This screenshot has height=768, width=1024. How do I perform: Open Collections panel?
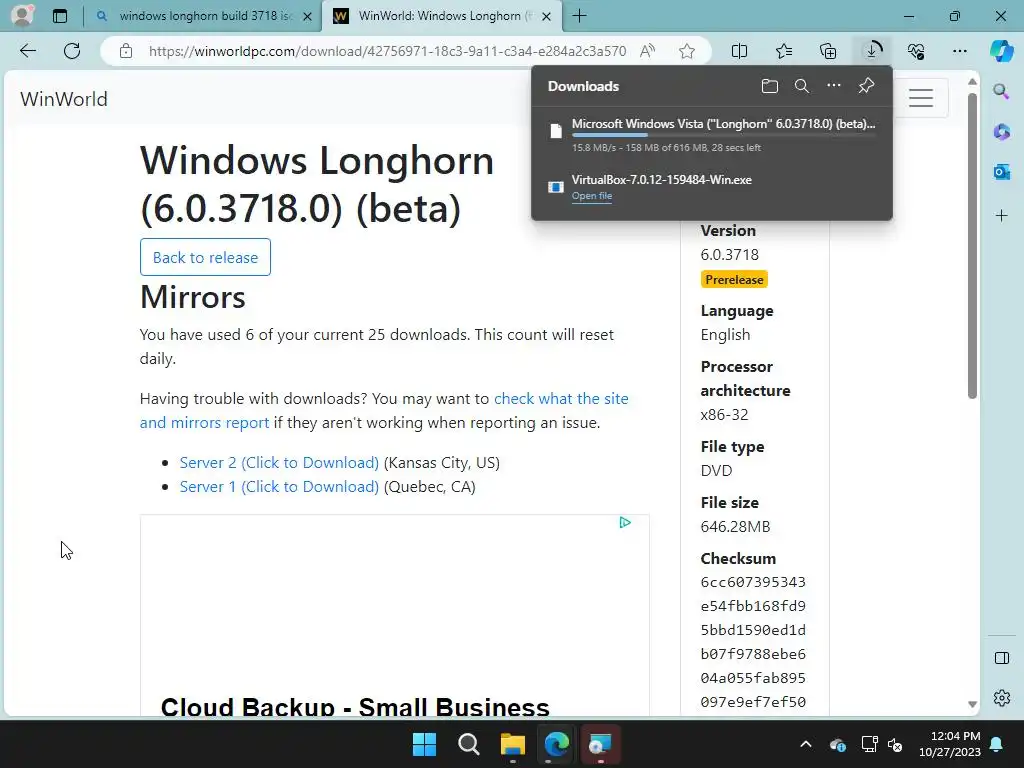[828, 51]
